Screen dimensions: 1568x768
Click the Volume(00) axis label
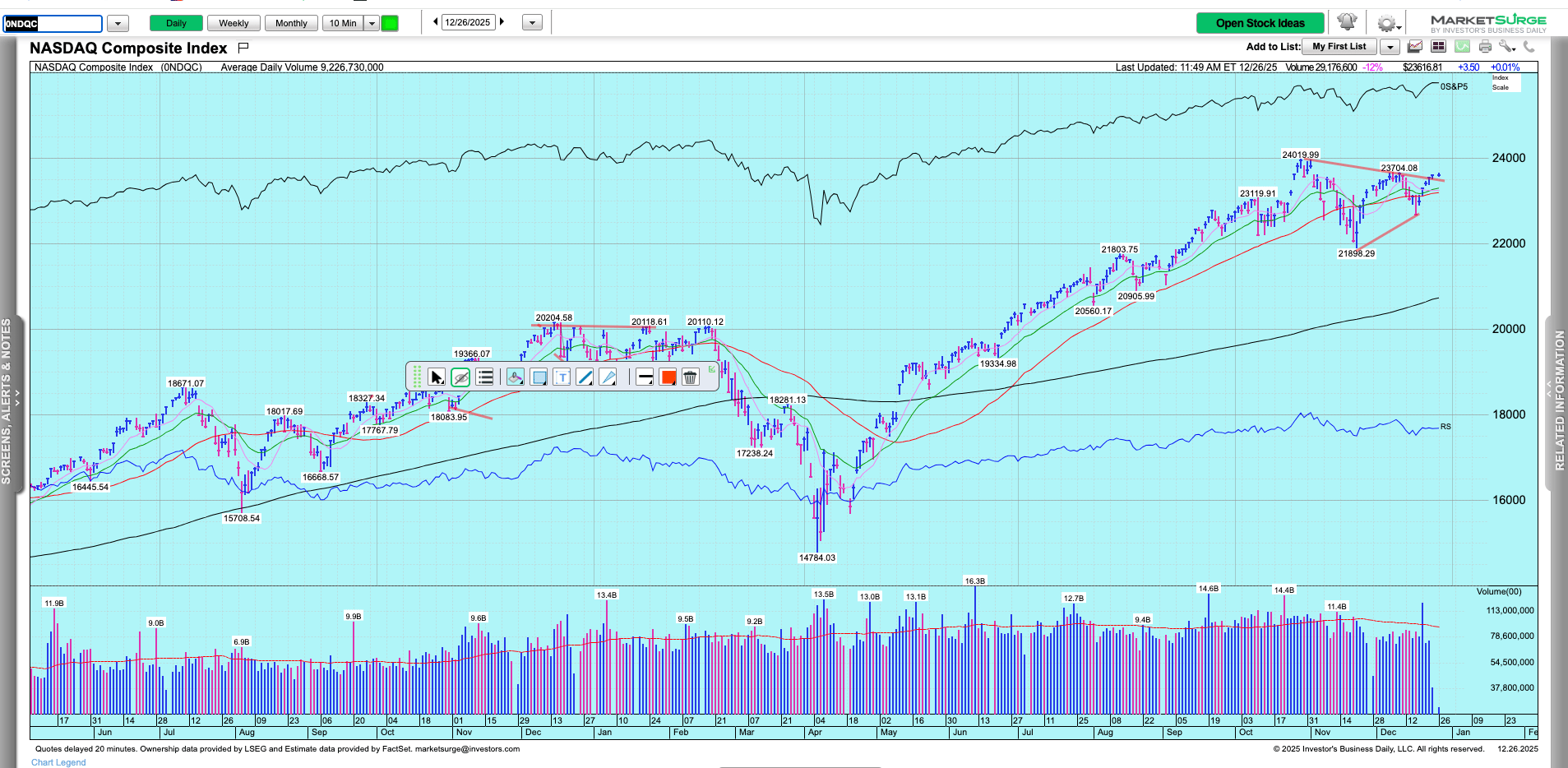pyautogui.click(x=1498, y=591)
